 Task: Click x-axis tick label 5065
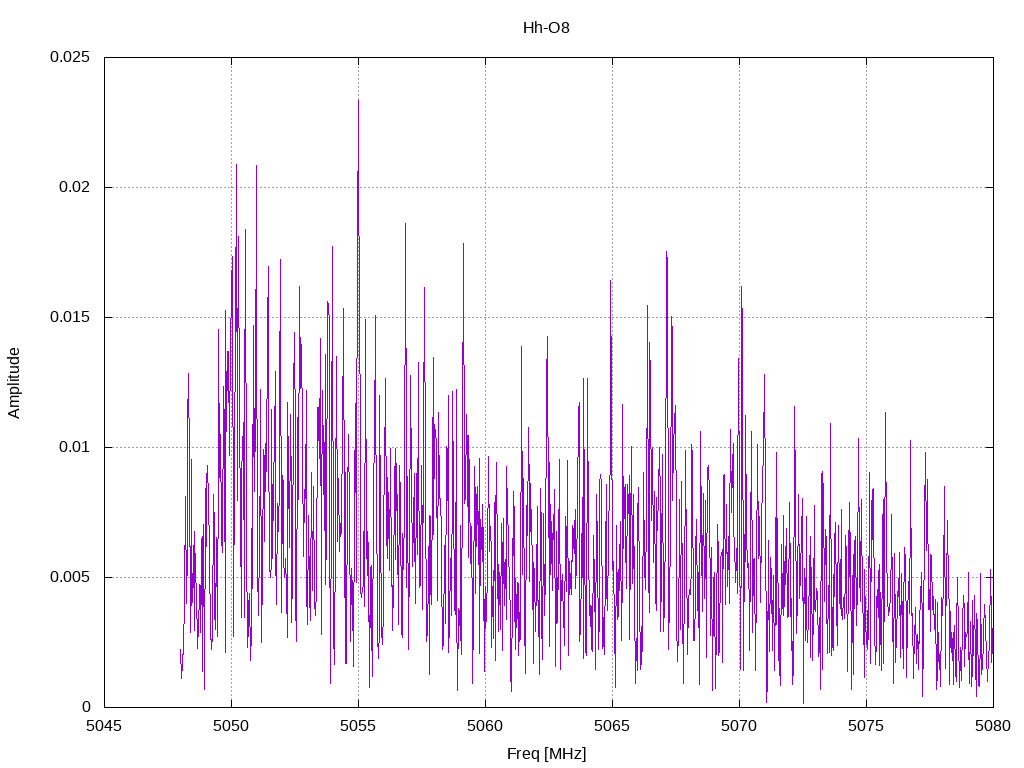[612, 726]
